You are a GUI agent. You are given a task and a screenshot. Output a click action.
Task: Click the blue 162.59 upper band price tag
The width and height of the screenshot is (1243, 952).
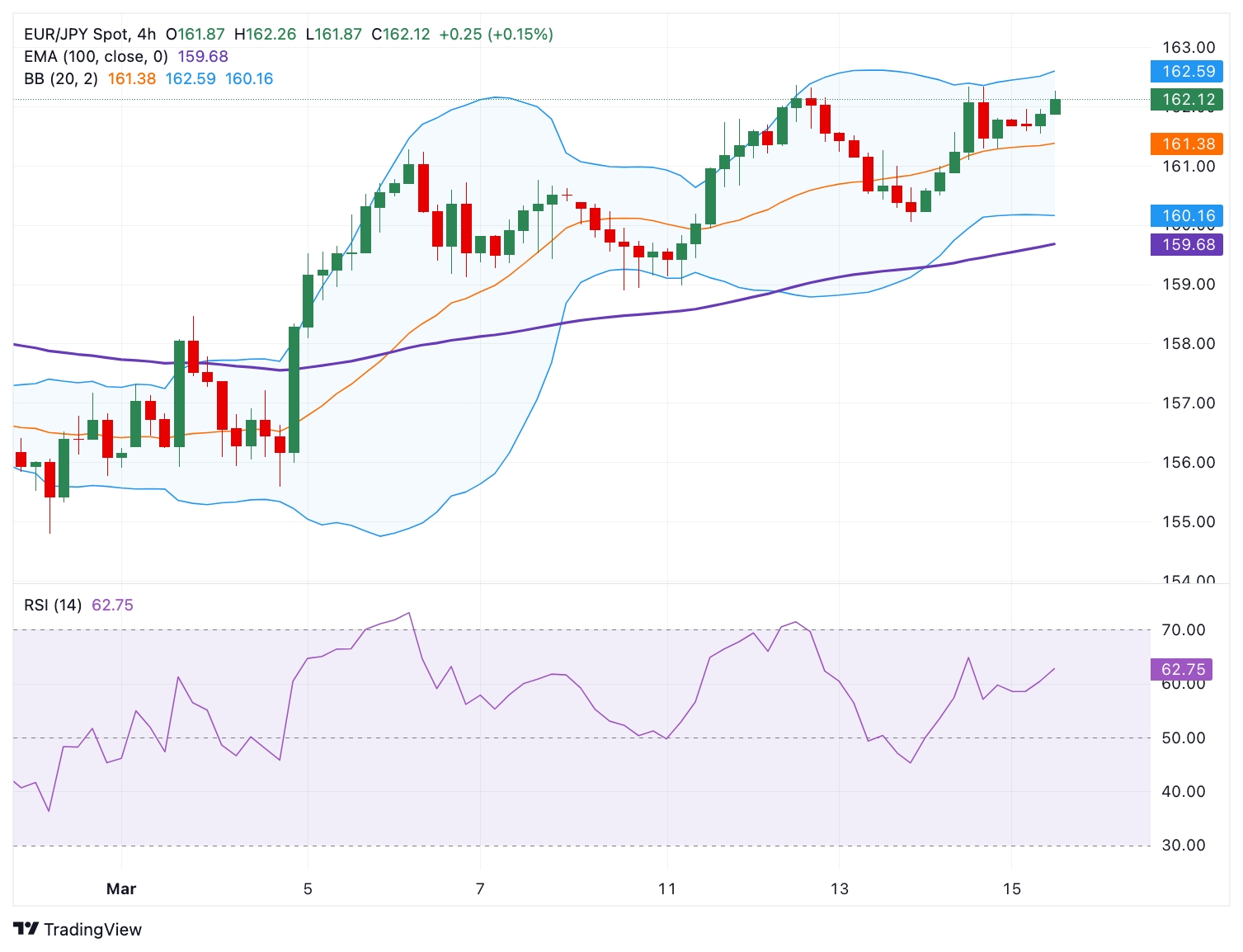point(1187,72)
